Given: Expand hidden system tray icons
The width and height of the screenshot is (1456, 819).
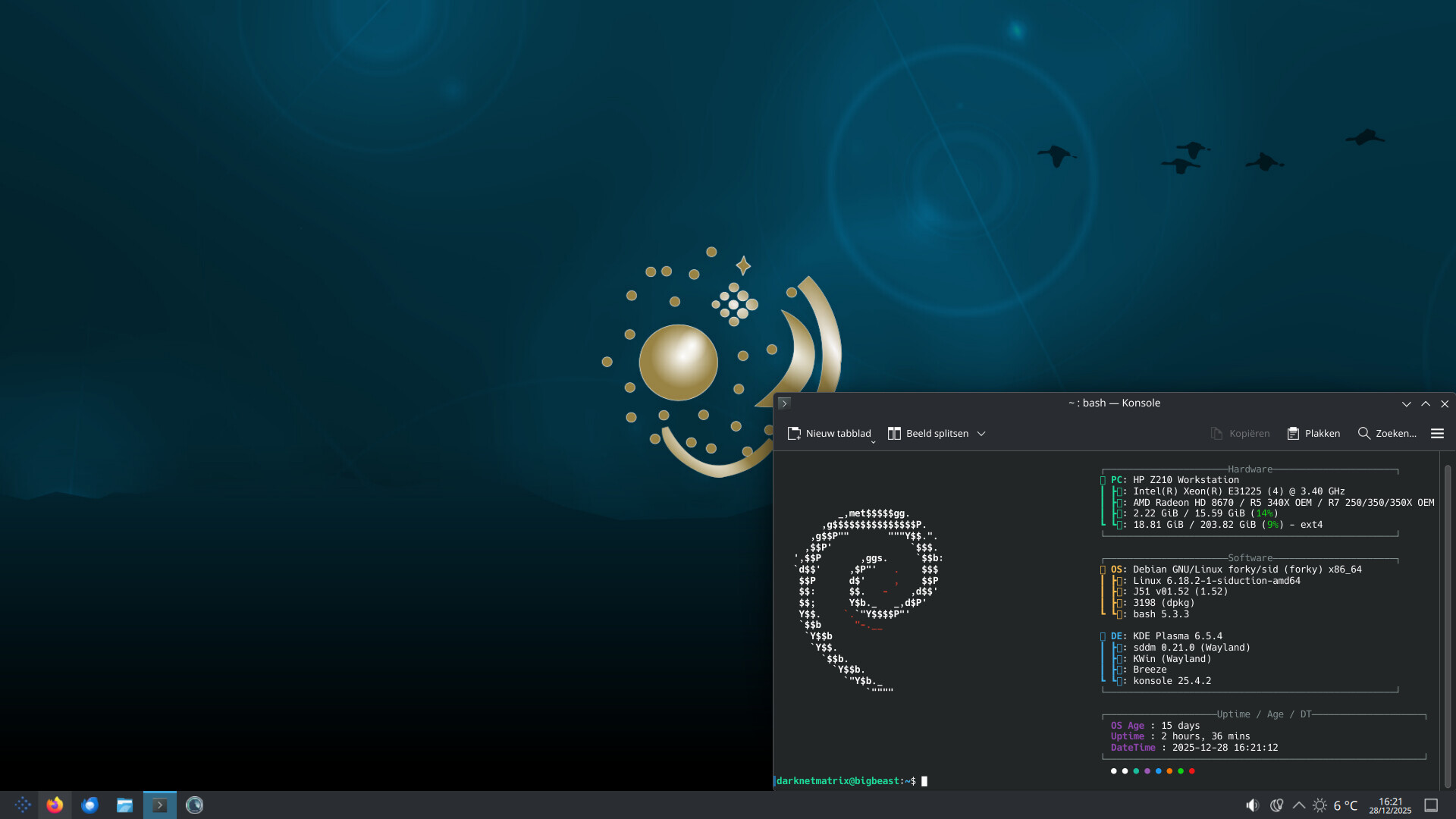Looking at the screenshot, I should coord(1299,805).
